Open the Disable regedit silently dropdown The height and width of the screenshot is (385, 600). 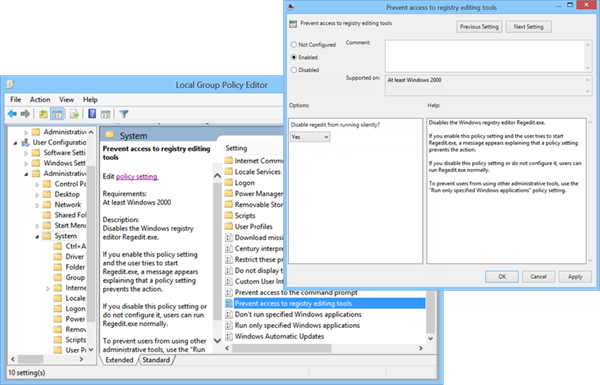(310, 137)
